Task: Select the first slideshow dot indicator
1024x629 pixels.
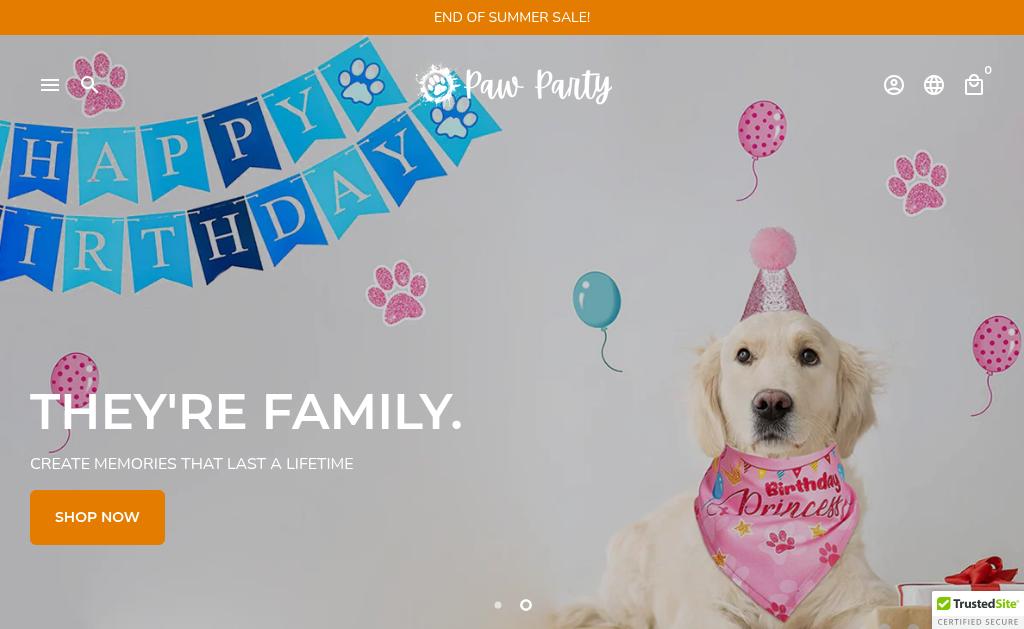Action: 498,605
